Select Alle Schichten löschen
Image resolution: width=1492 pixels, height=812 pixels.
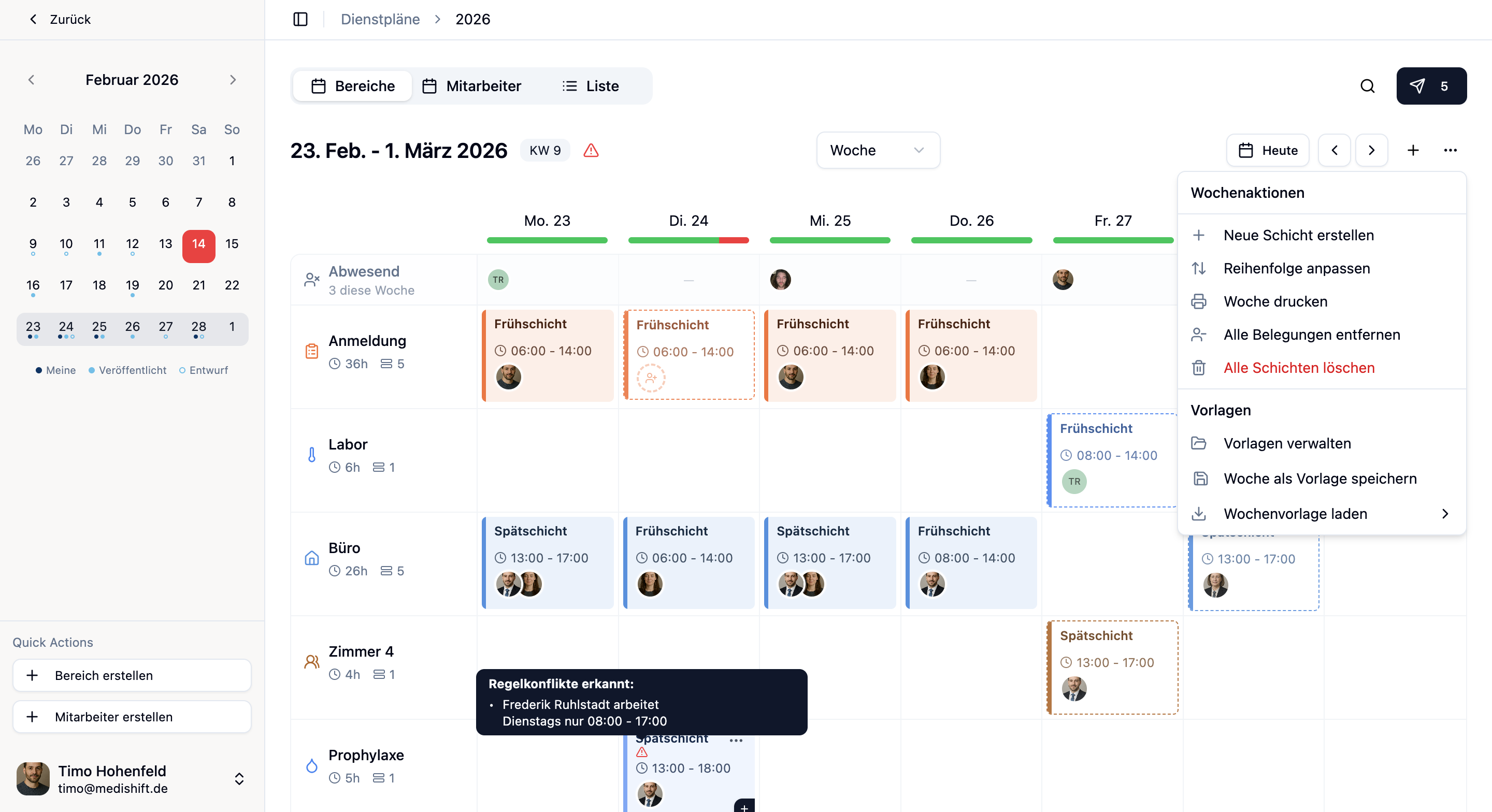pos(1322,367)
